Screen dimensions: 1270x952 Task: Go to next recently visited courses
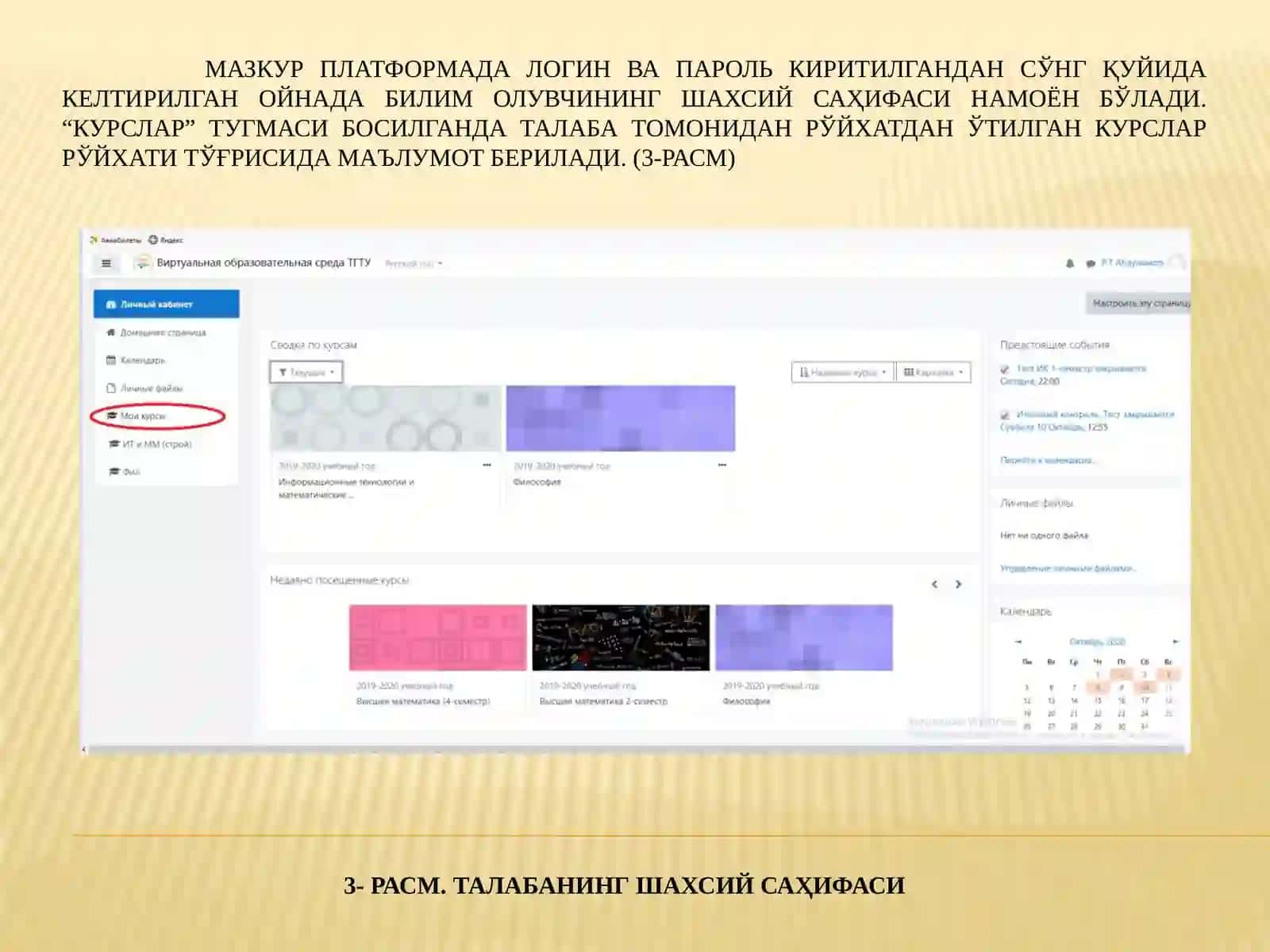coord(958,584)
